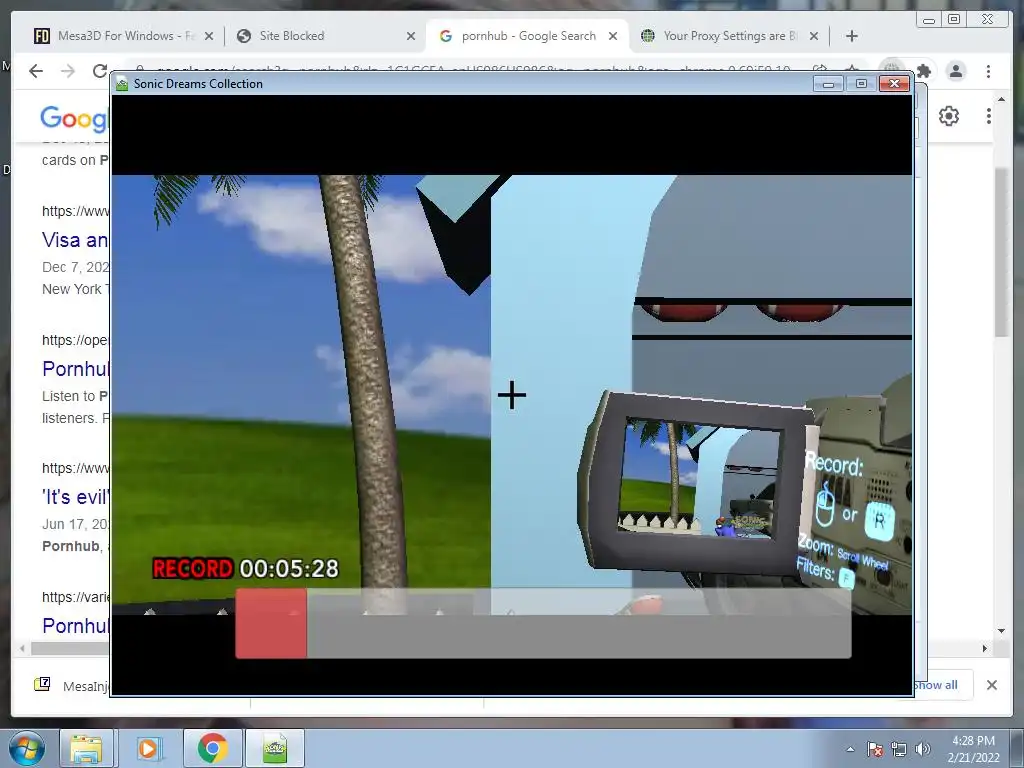Image resolution: width=1024 pixels, height=768 pixels.
Task: Open the network tray icon
Action: [899, 749]
